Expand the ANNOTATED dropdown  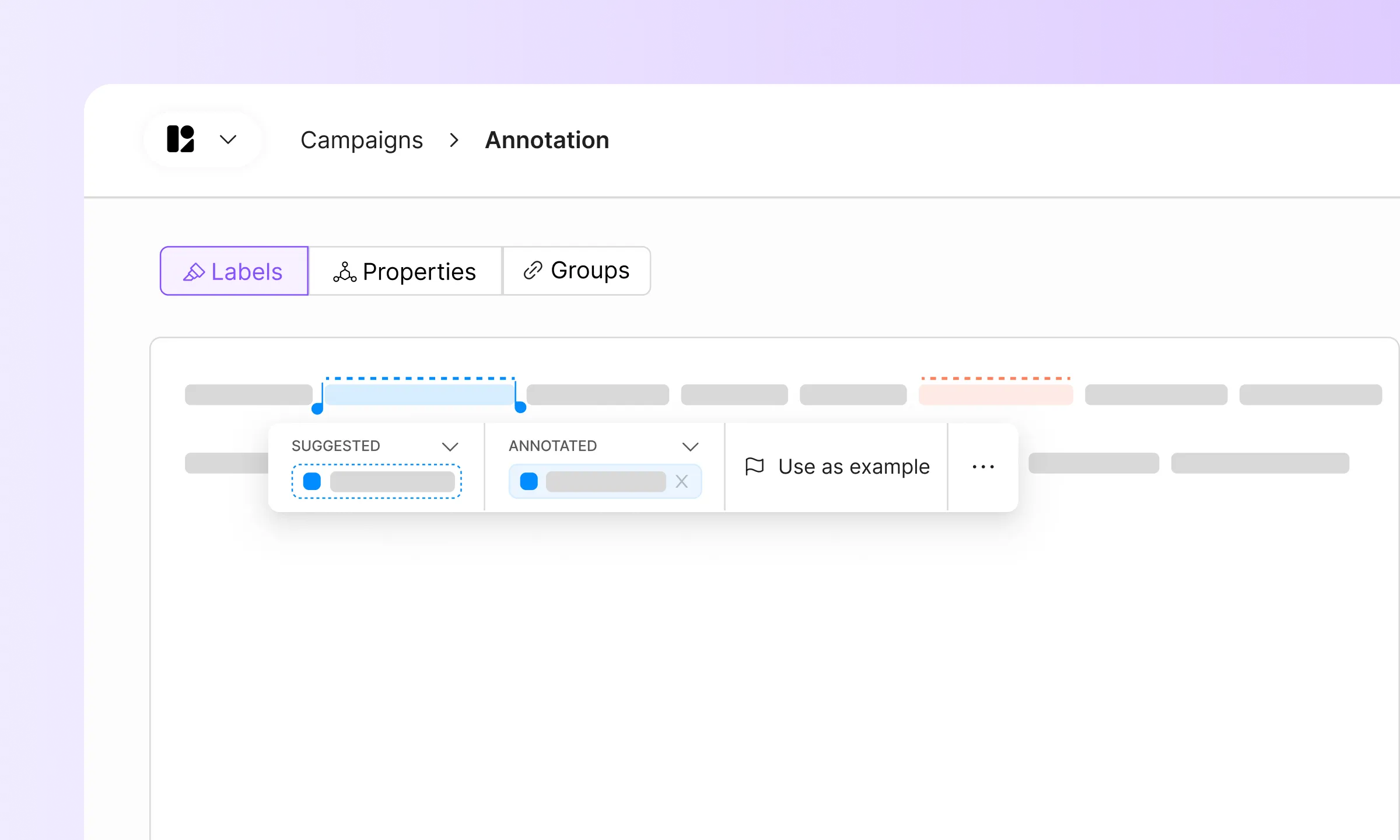(691, 446)
